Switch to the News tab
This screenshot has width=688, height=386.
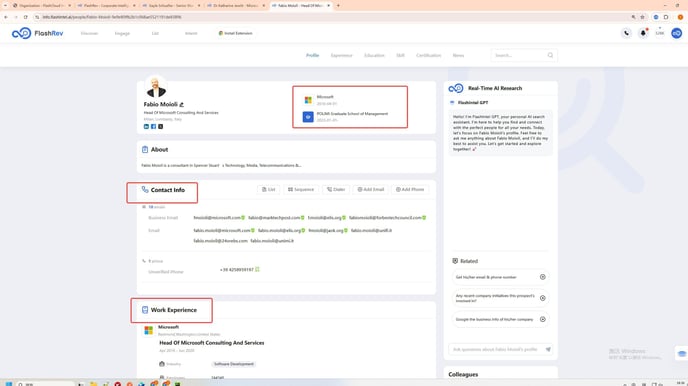[x=458, y=55]
